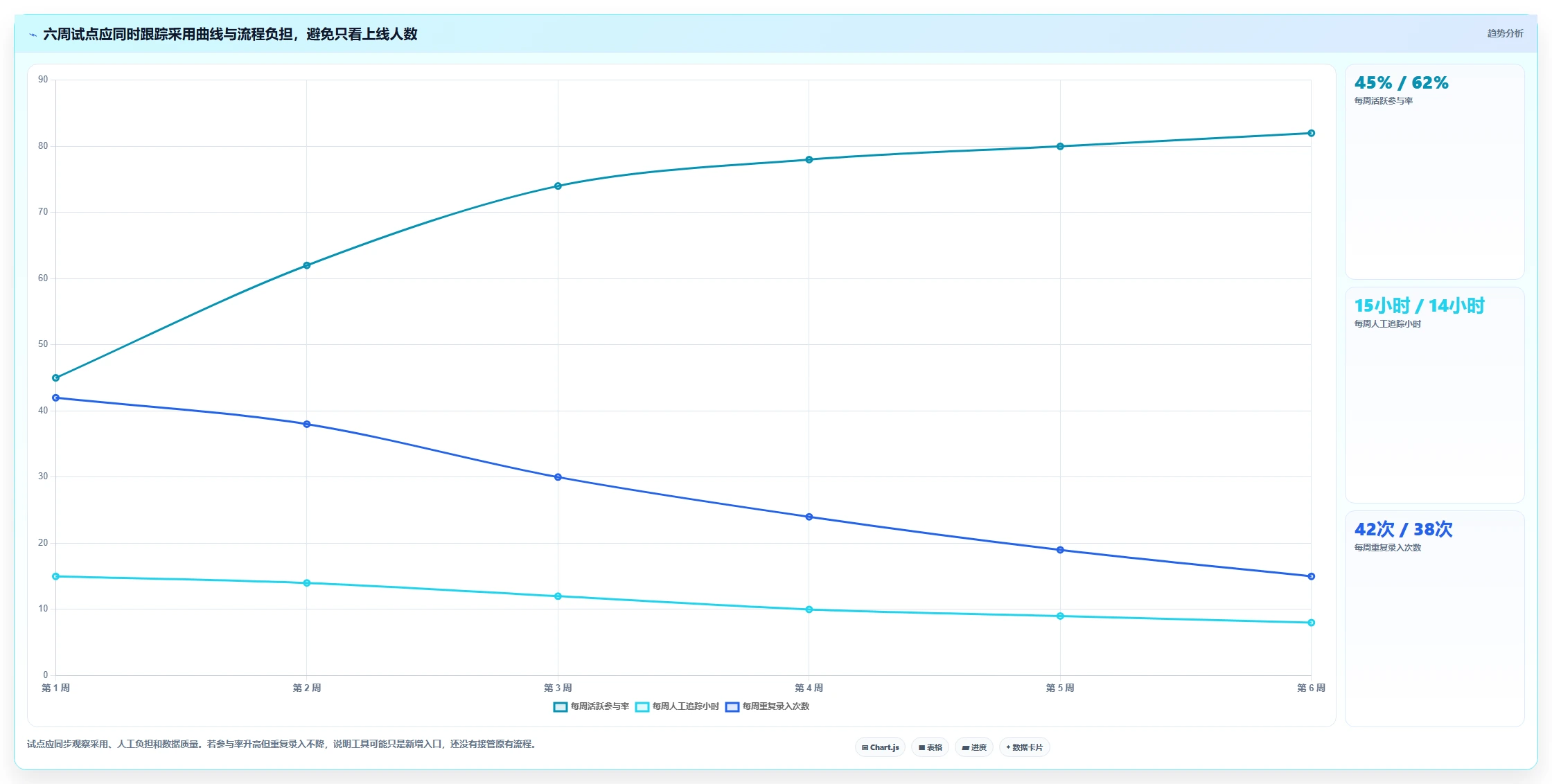Click the 0 tick on the y-axis
This screenshot has height=784, width=1552.
pos(46,675)
